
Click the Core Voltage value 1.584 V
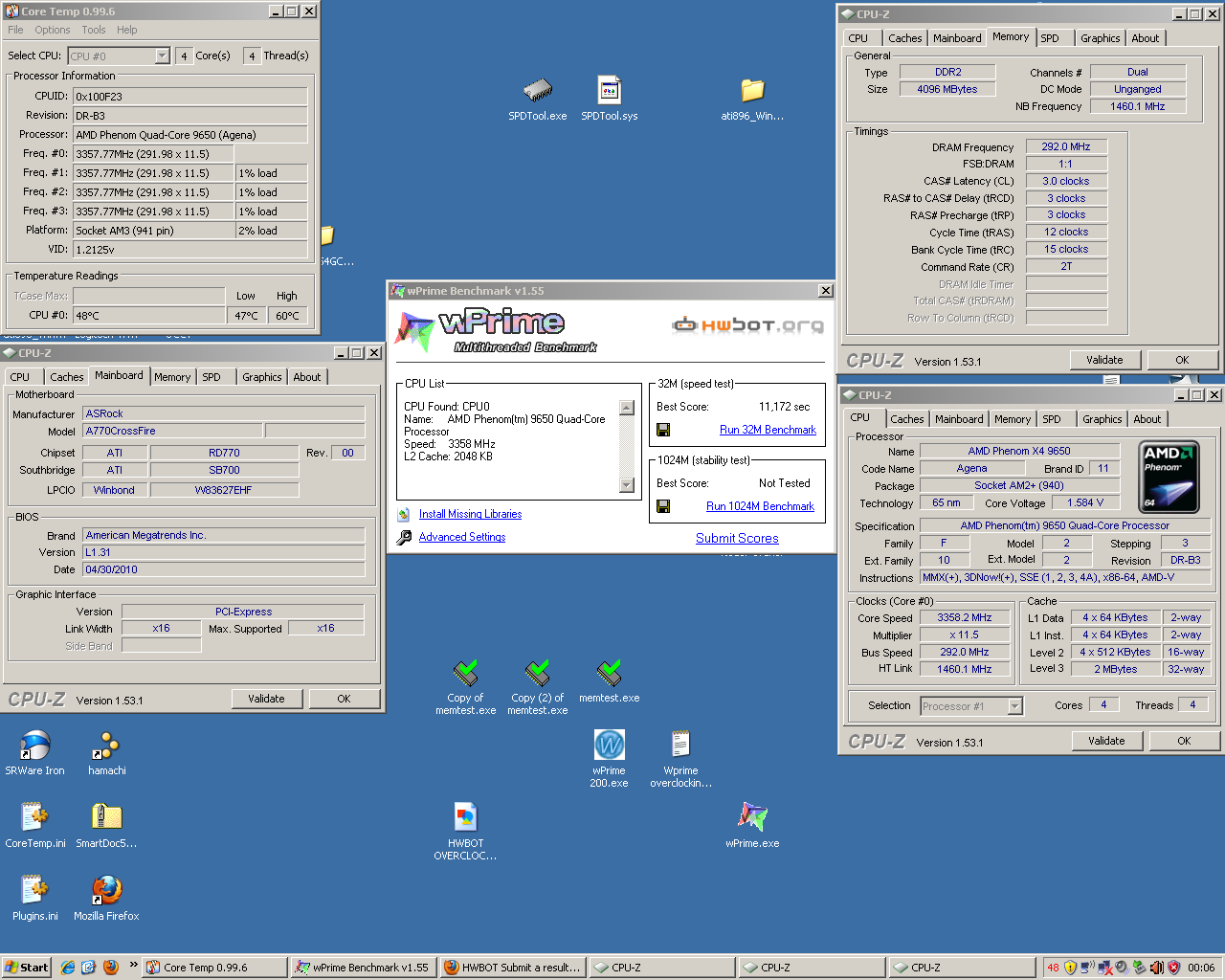point(1085,502)
